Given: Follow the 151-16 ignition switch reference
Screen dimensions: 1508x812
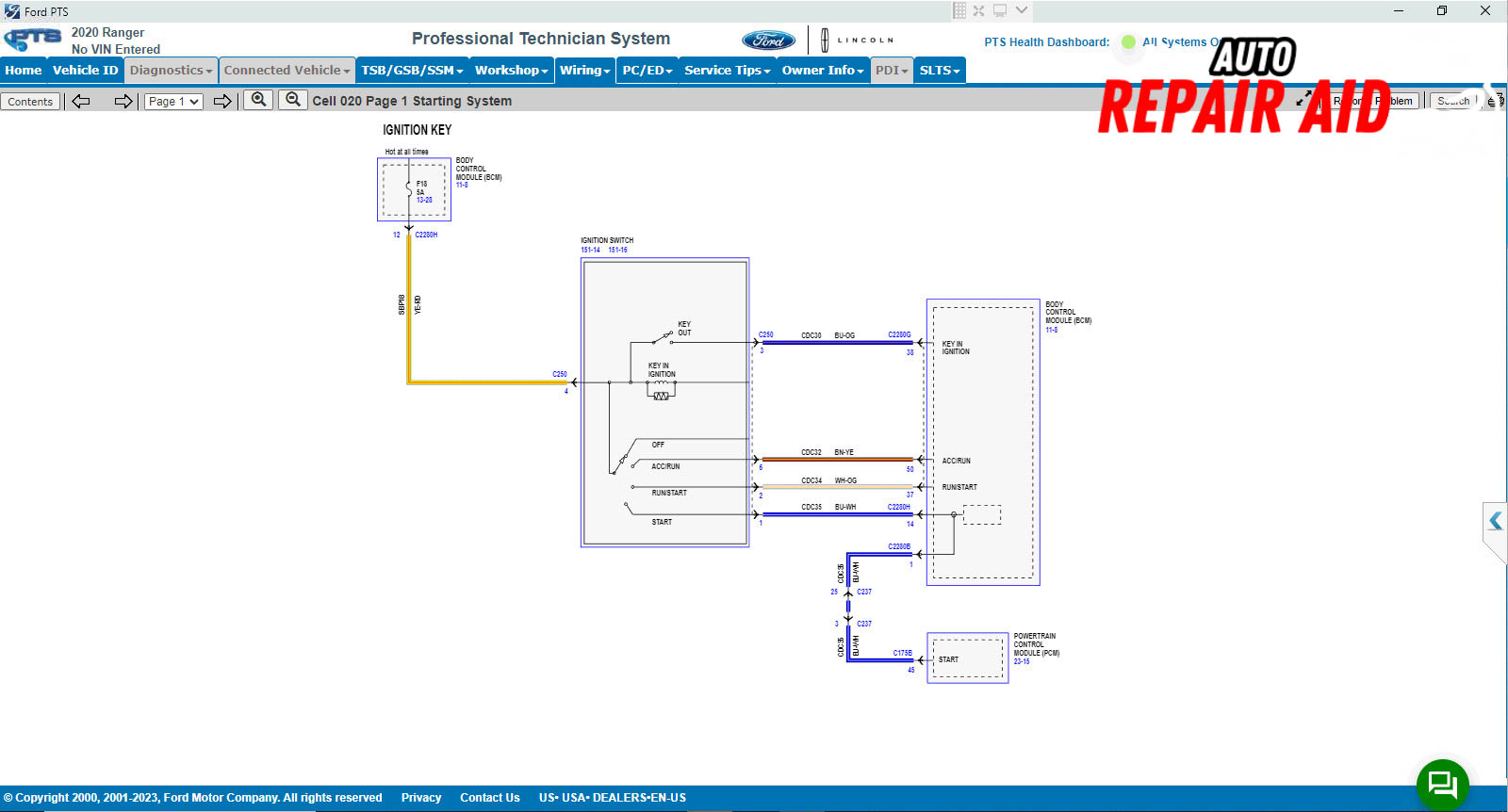Looking at the screenshot, I should tap(617, 251).
